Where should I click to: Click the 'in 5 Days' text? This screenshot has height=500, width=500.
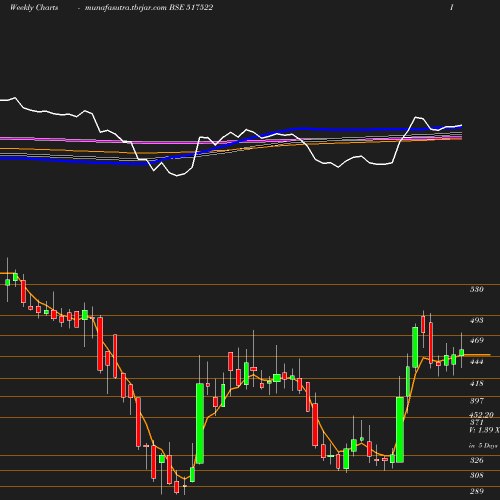click(483, 446)
